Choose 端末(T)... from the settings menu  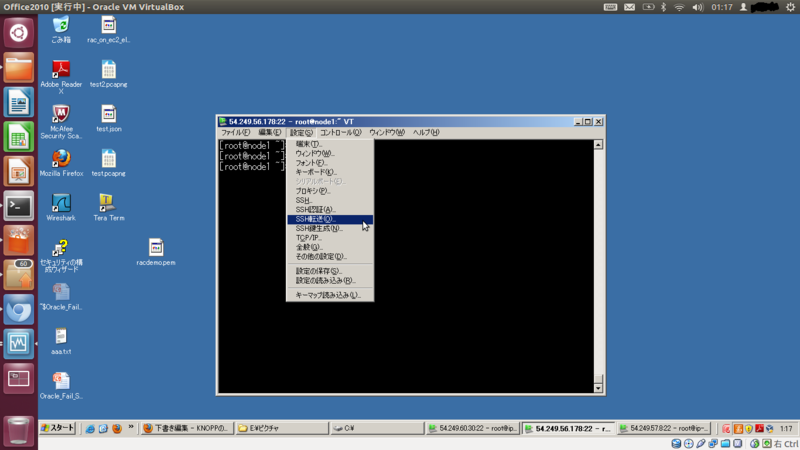330,144
